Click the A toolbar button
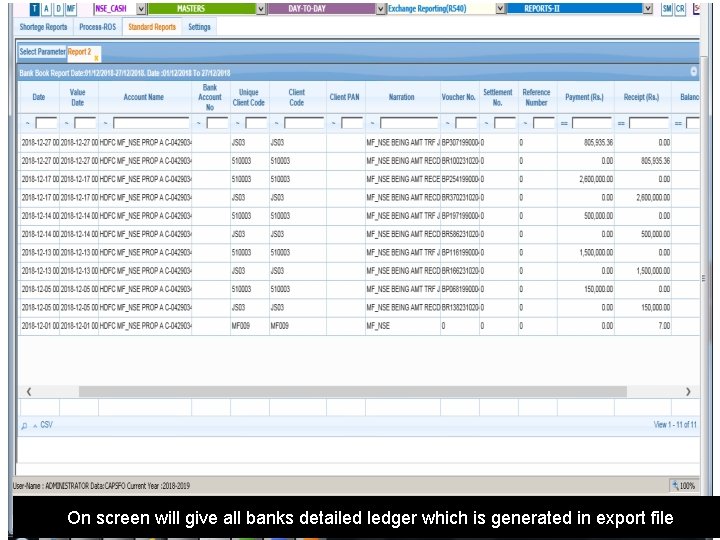 tap(46, 9)
